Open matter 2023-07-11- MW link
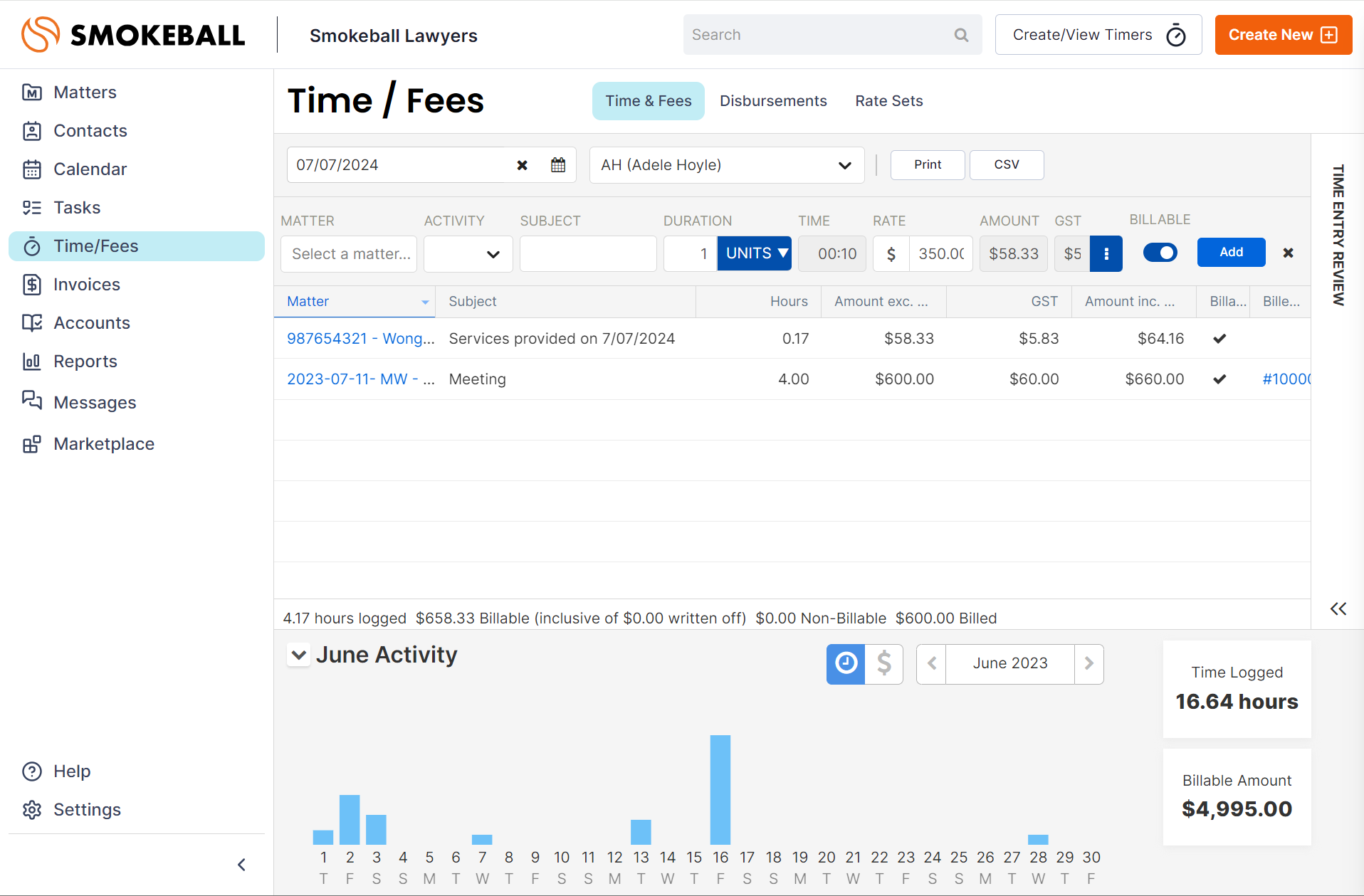Viewport: 1364px width, 896px height. click(x=360, y=379)
